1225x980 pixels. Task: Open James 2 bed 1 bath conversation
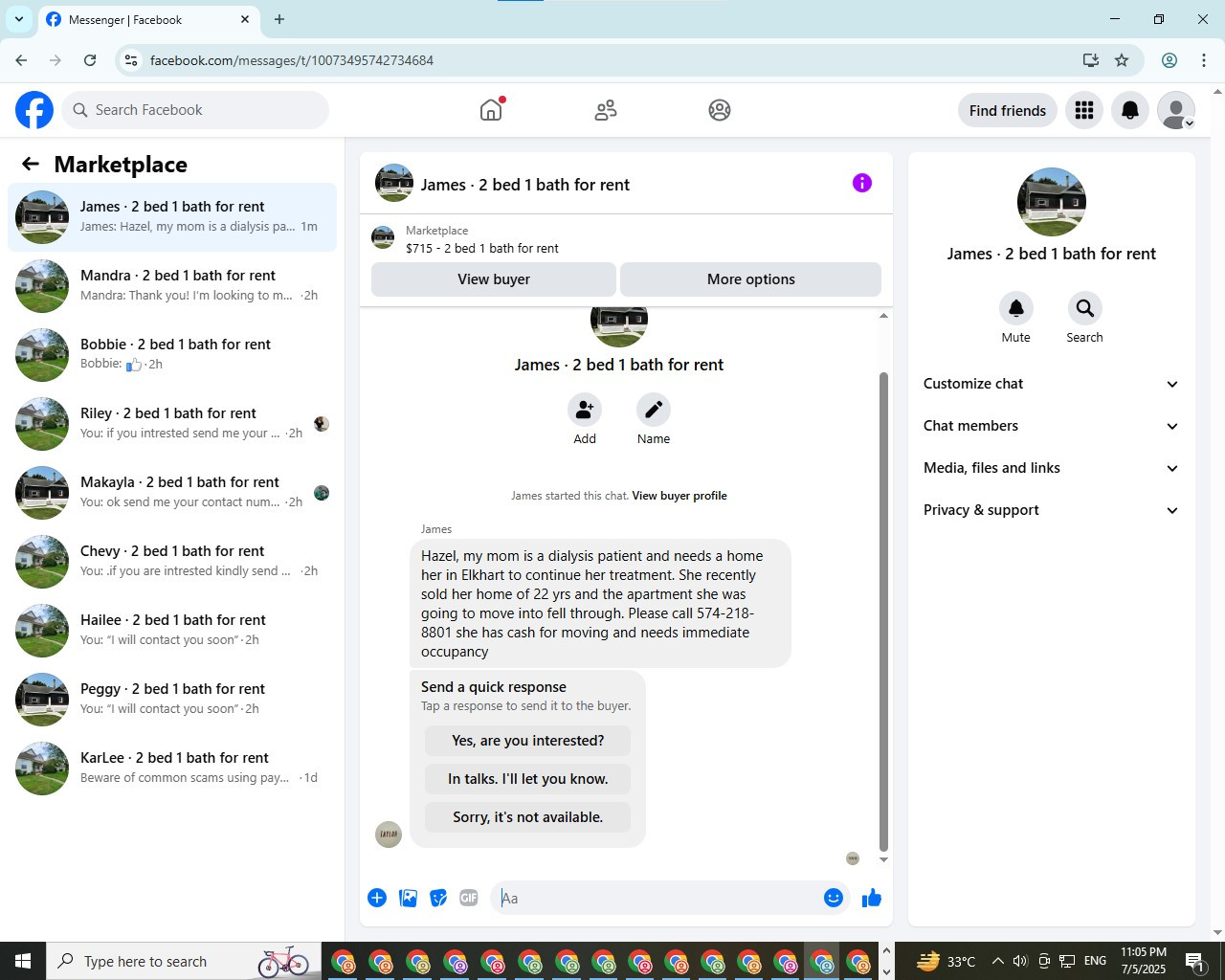[x=172, y=217]
